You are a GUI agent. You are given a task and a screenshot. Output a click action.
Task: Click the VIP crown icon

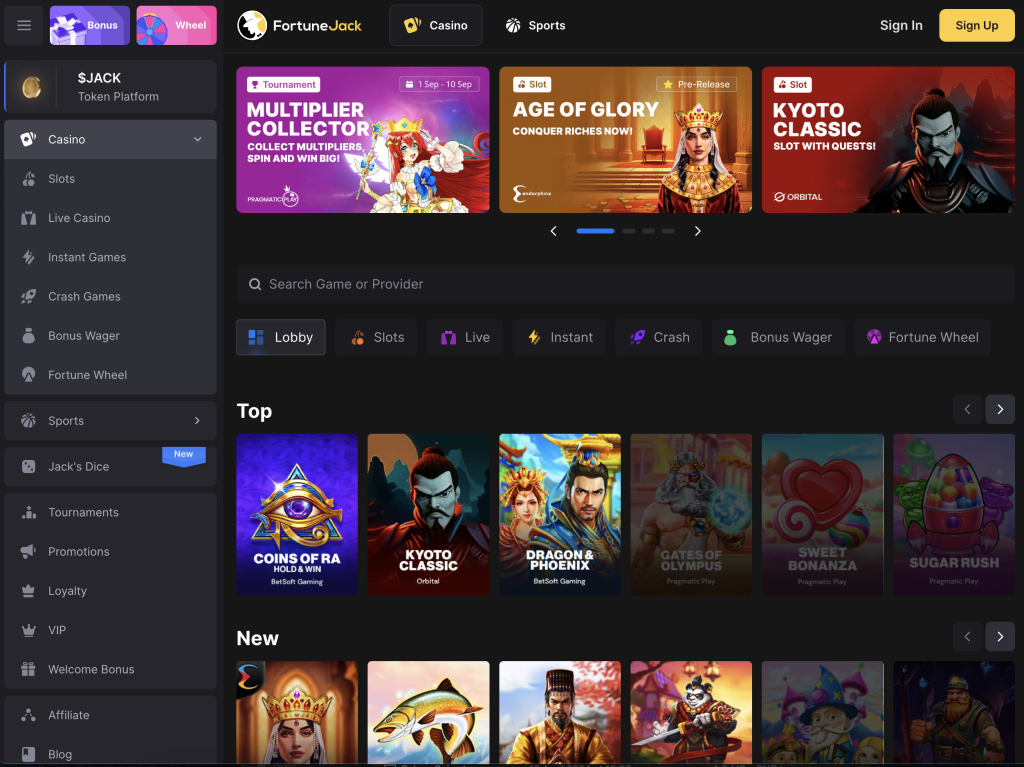pos(29,630)
